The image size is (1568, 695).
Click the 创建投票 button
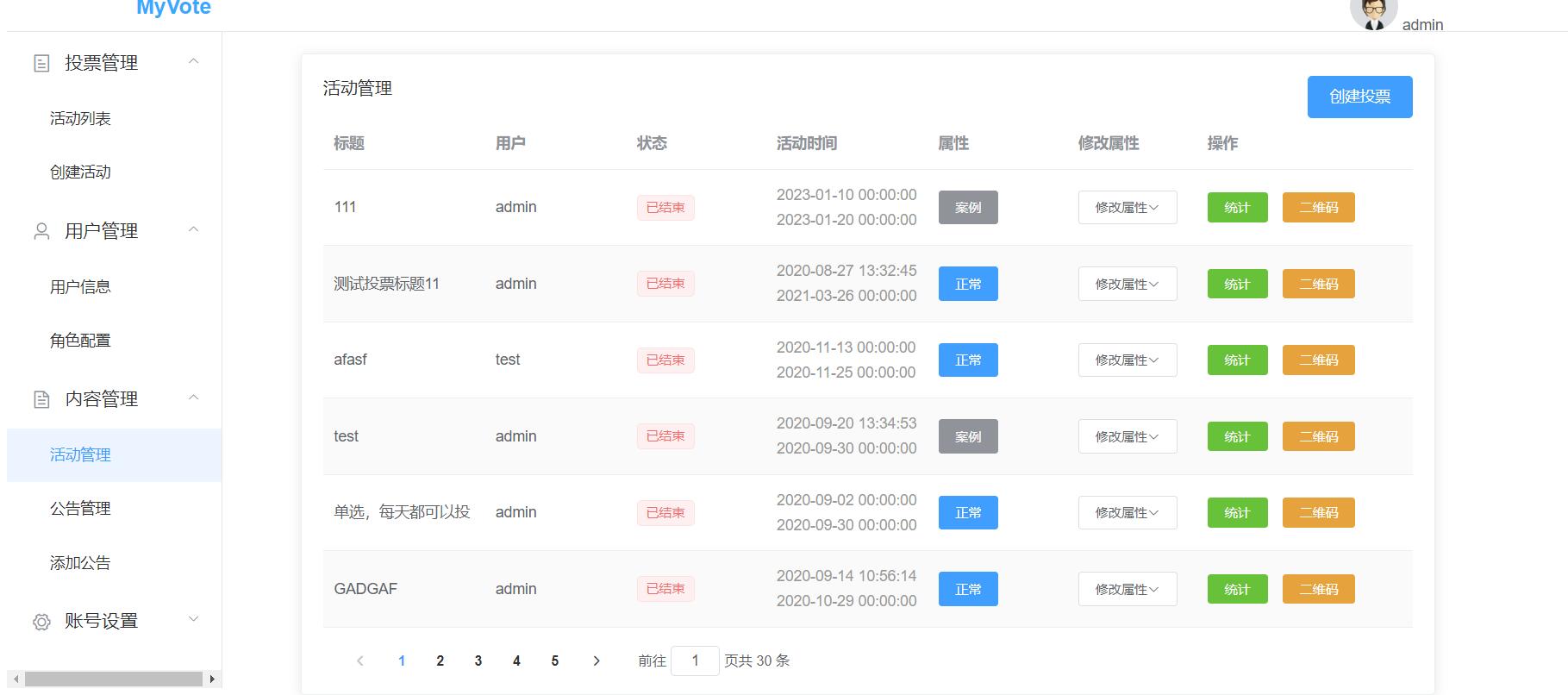(x=1359, y=97)
